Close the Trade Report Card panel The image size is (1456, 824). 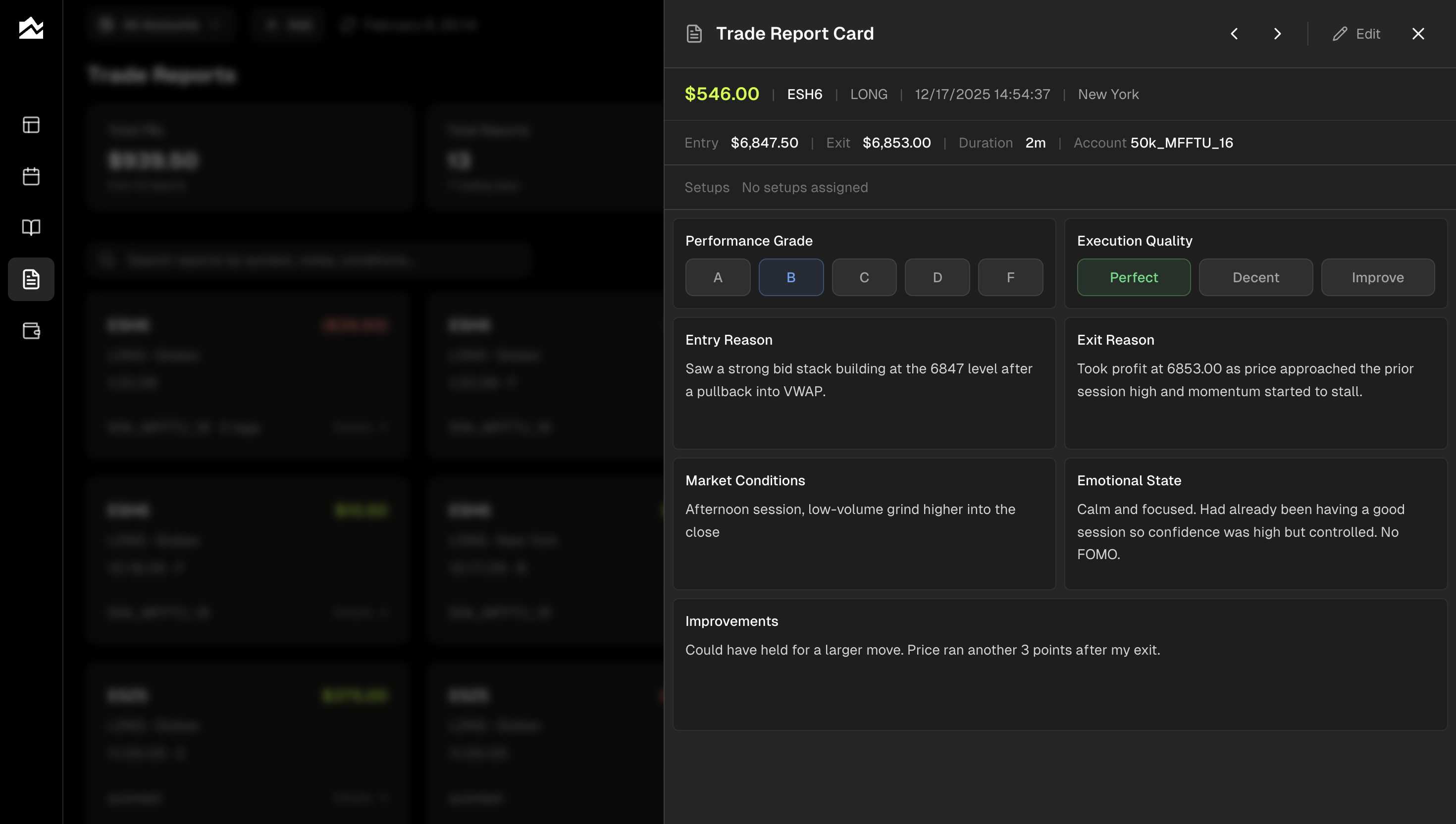pyautogui.click(x=1417, y=34)
